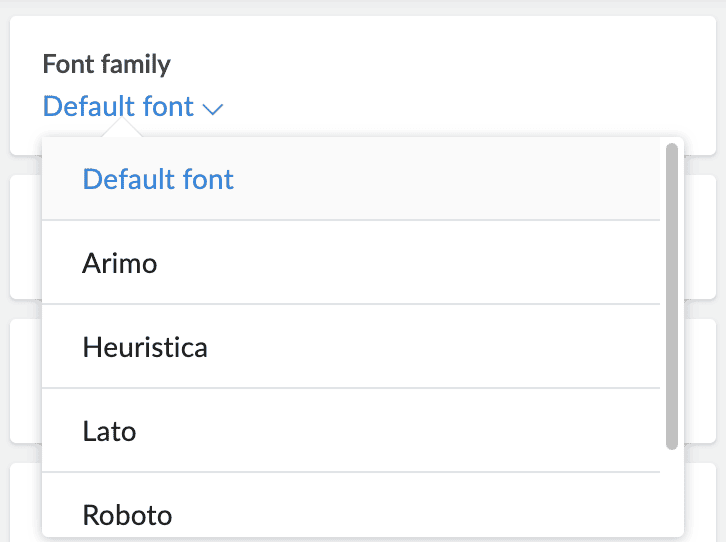Click the Font family label
The height and width of the screenshot is (542, 726).
tap(106, 65)
